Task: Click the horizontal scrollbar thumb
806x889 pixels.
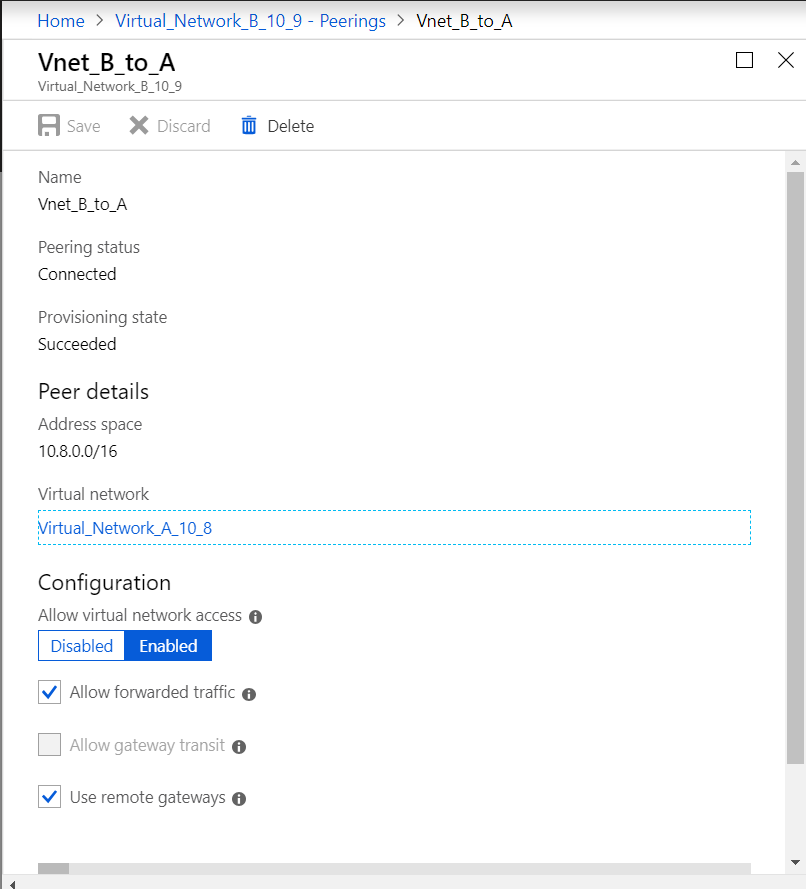Action: (x=53, y=869)
